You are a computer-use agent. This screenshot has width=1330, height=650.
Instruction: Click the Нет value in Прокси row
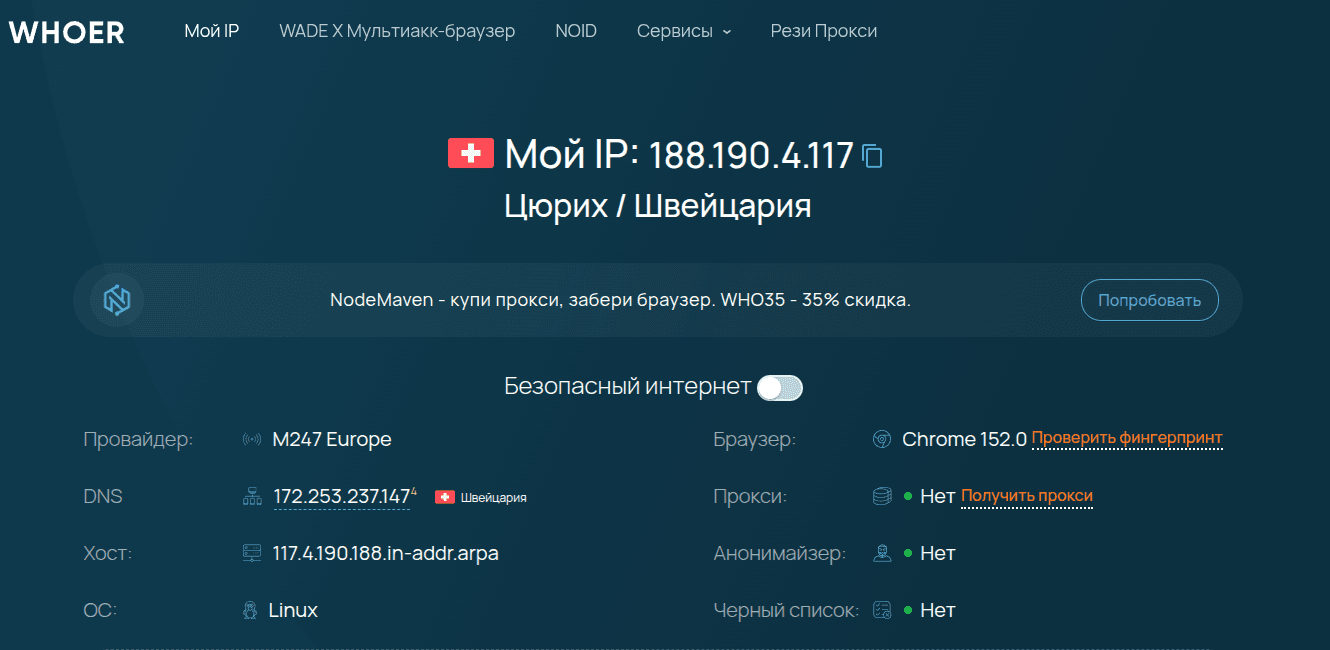click(x=937, y=496)
